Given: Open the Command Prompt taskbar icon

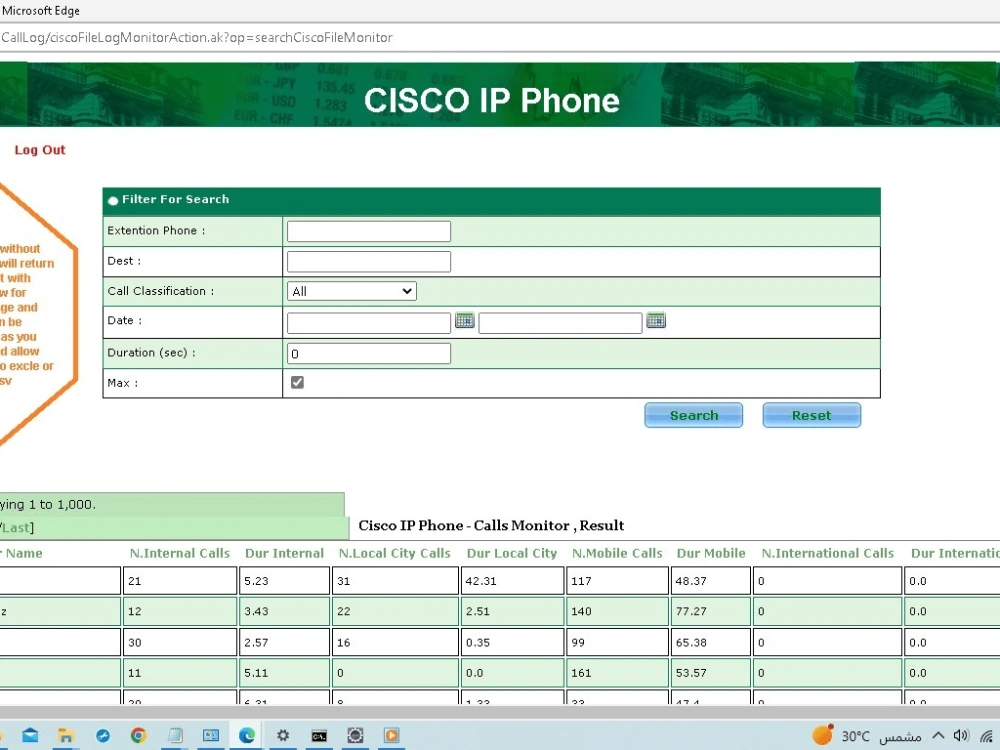Looking at the screenshot, I should [x=319, y=736].
